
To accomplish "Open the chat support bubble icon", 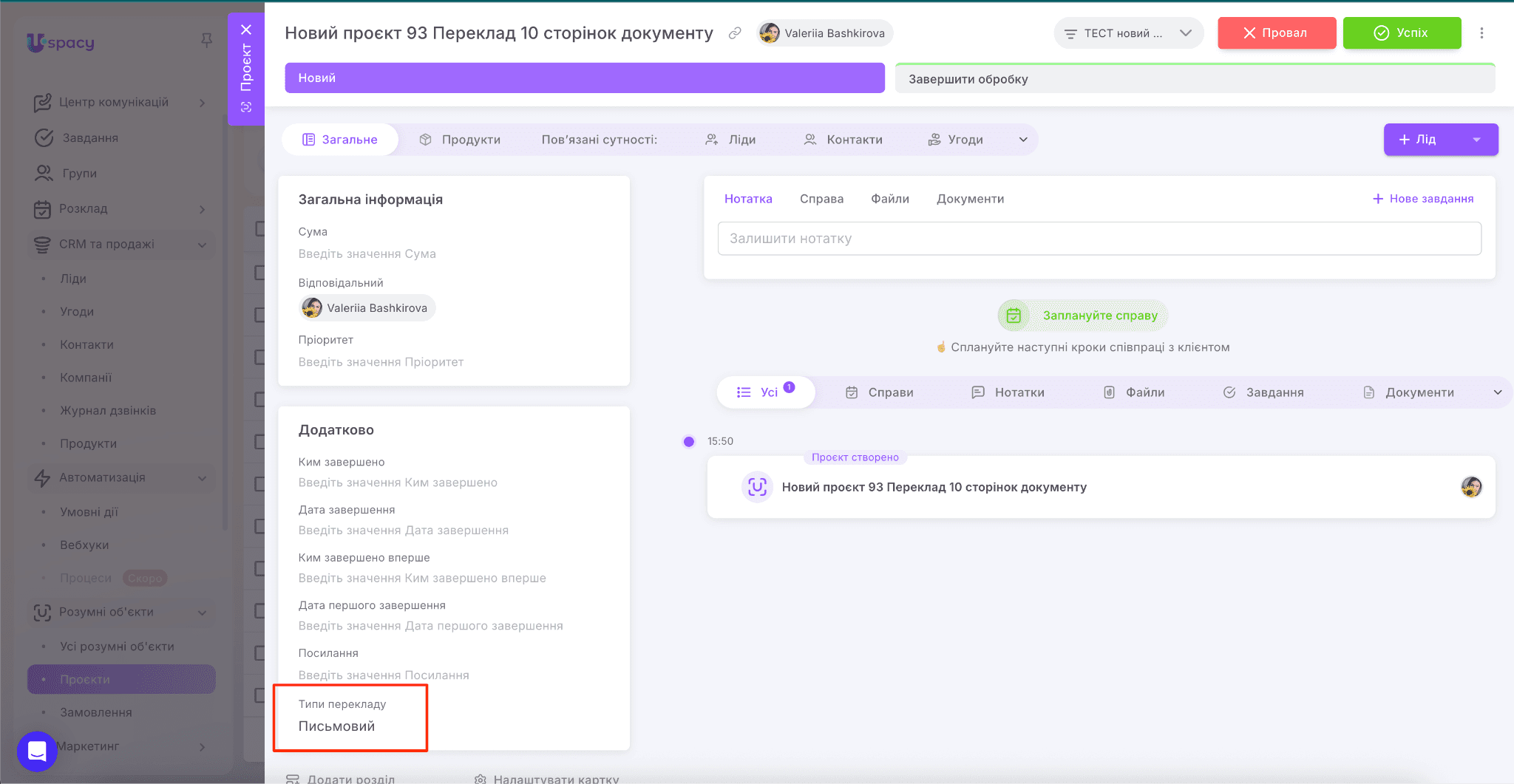I will (37, 751).
